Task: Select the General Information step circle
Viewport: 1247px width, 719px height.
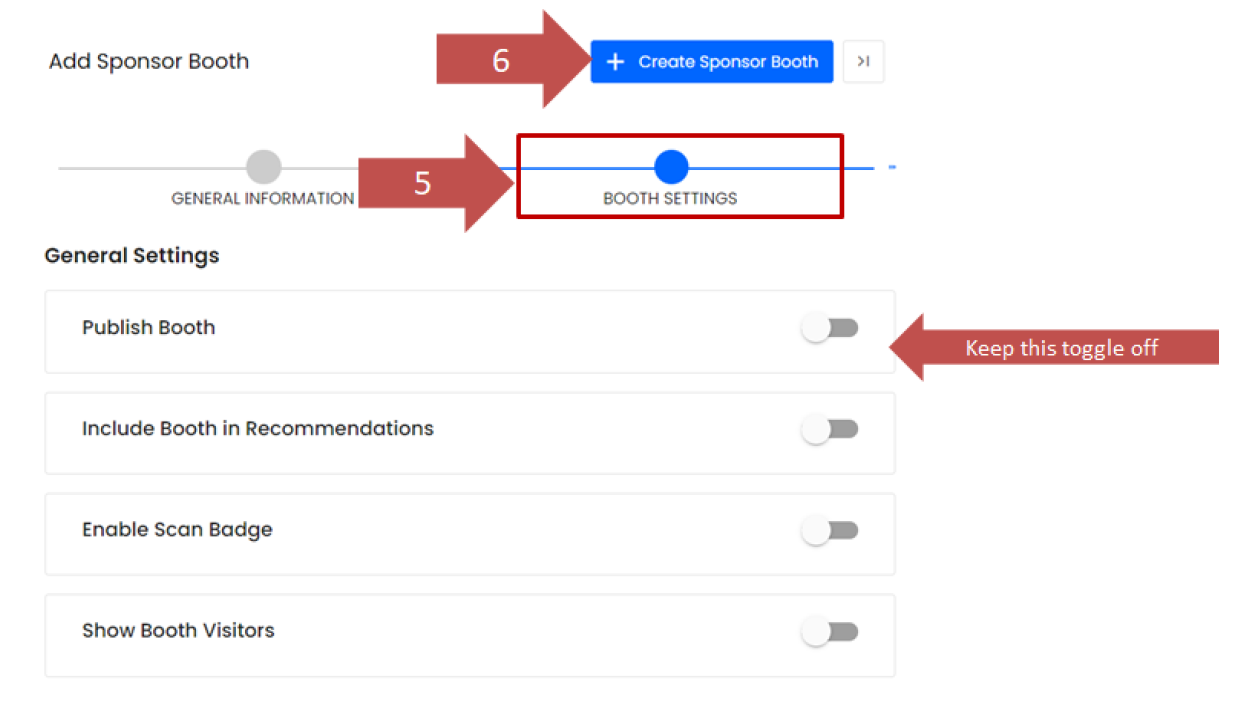Action: (264, 167)
